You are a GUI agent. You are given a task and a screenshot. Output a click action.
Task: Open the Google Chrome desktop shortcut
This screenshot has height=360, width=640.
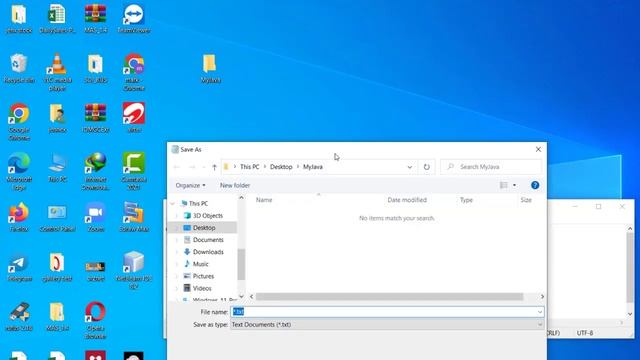(19, 122)
